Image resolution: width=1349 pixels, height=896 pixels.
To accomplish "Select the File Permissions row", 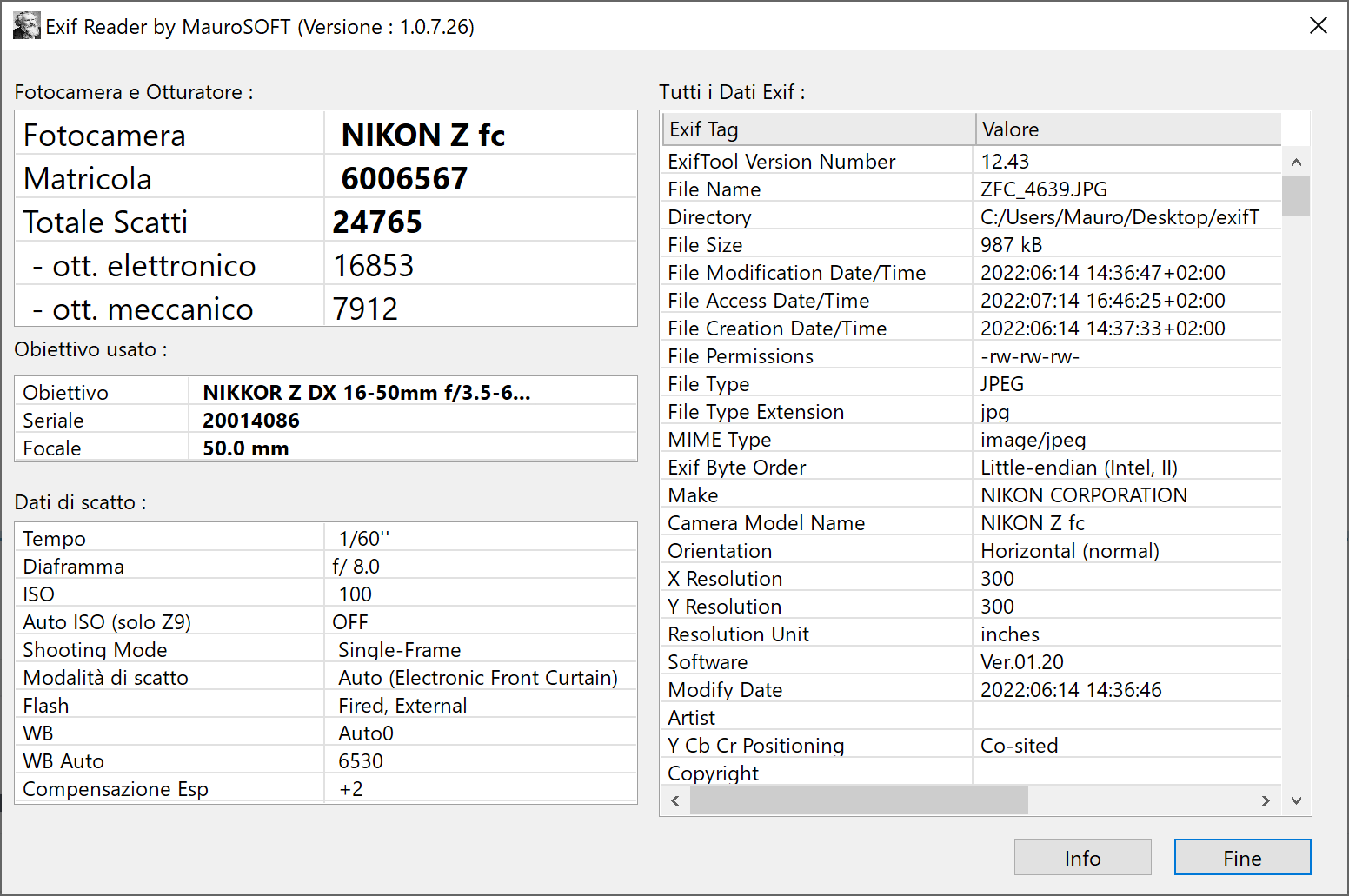I will pos(972,356).
